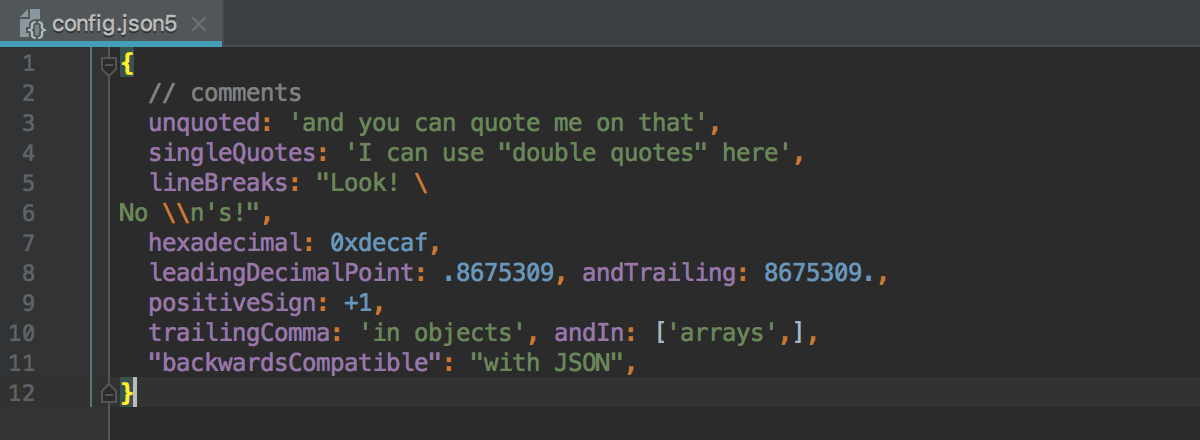Screen dimensions: 1200x440
Task: Click gutter line number 7
Action: point(28,242)
